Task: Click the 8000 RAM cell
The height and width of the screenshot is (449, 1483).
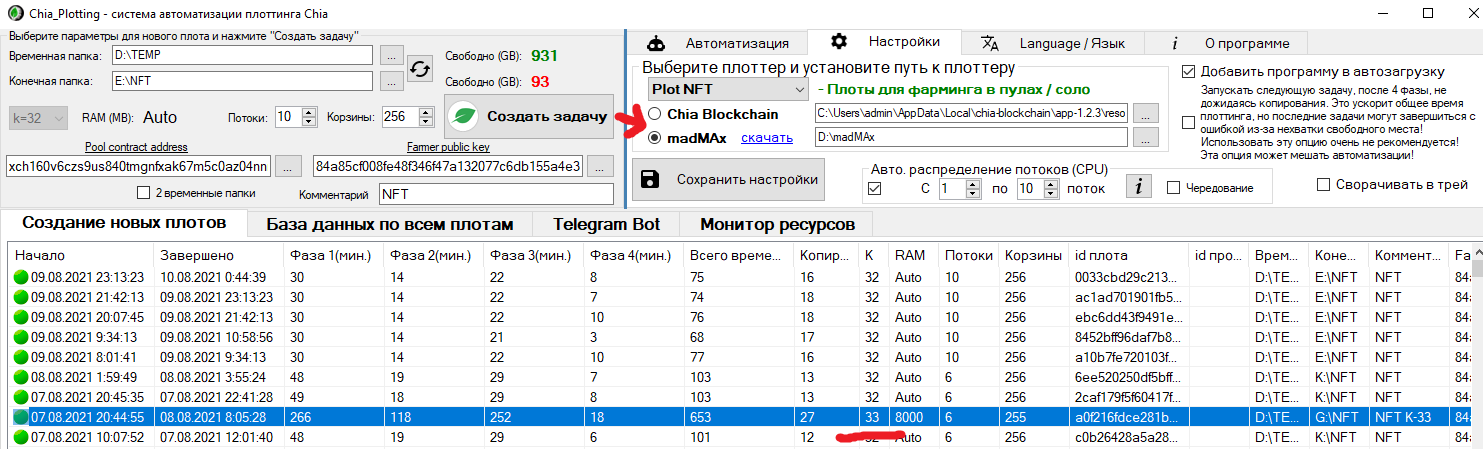Action: pyautogui.click(x=914, y=417)
